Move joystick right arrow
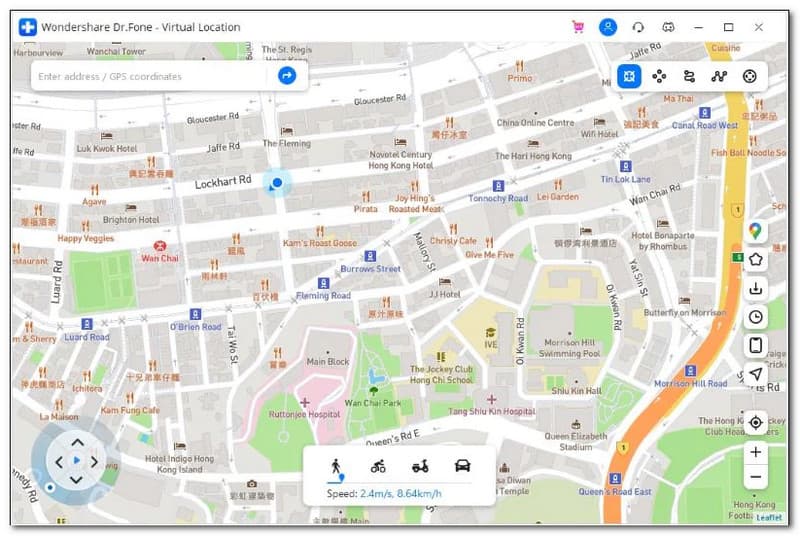800x536 pixels. (x=94, y=462)
